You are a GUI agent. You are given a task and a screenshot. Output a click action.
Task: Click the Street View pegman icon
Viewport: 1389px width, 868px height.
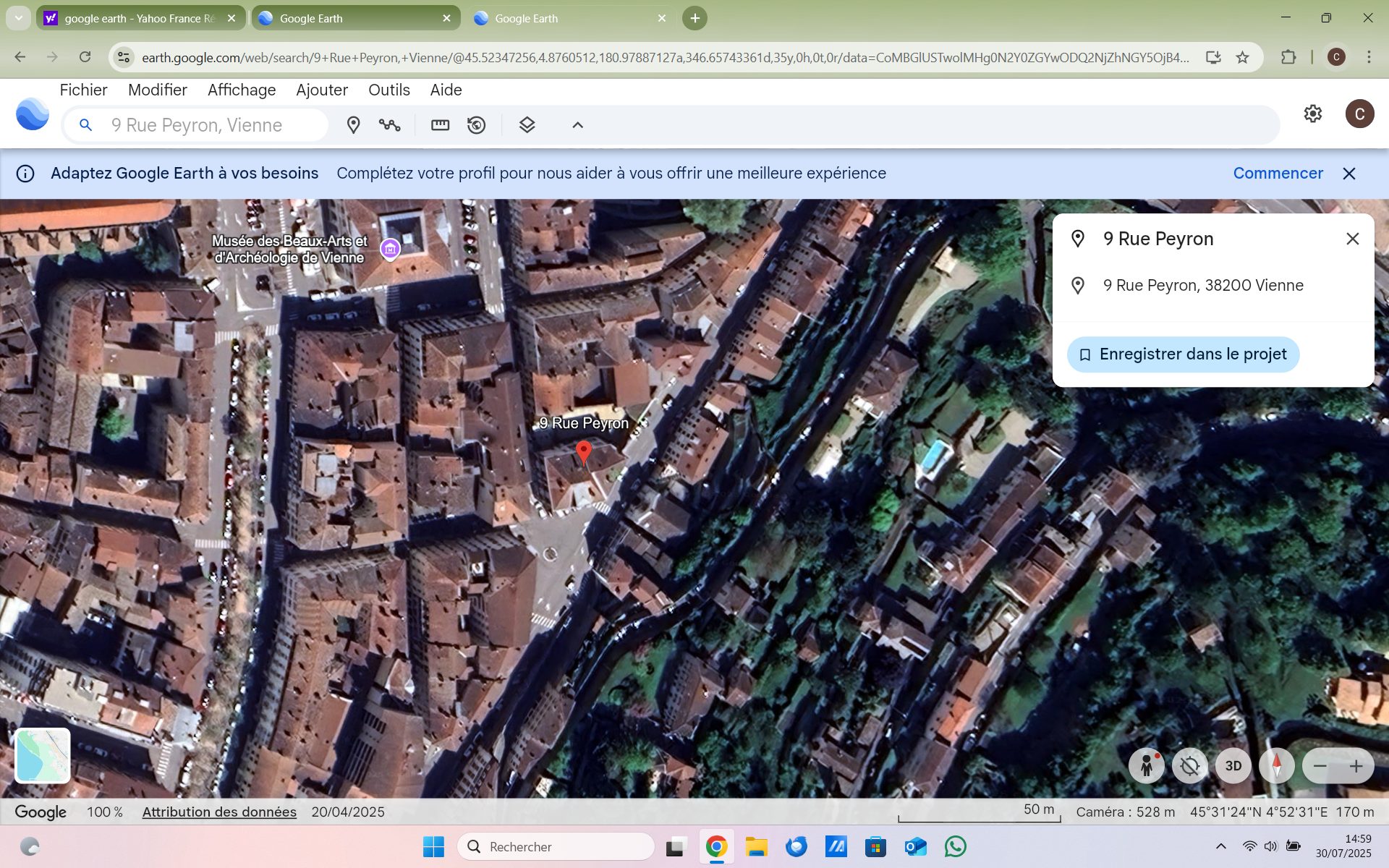coord(1147,765)
